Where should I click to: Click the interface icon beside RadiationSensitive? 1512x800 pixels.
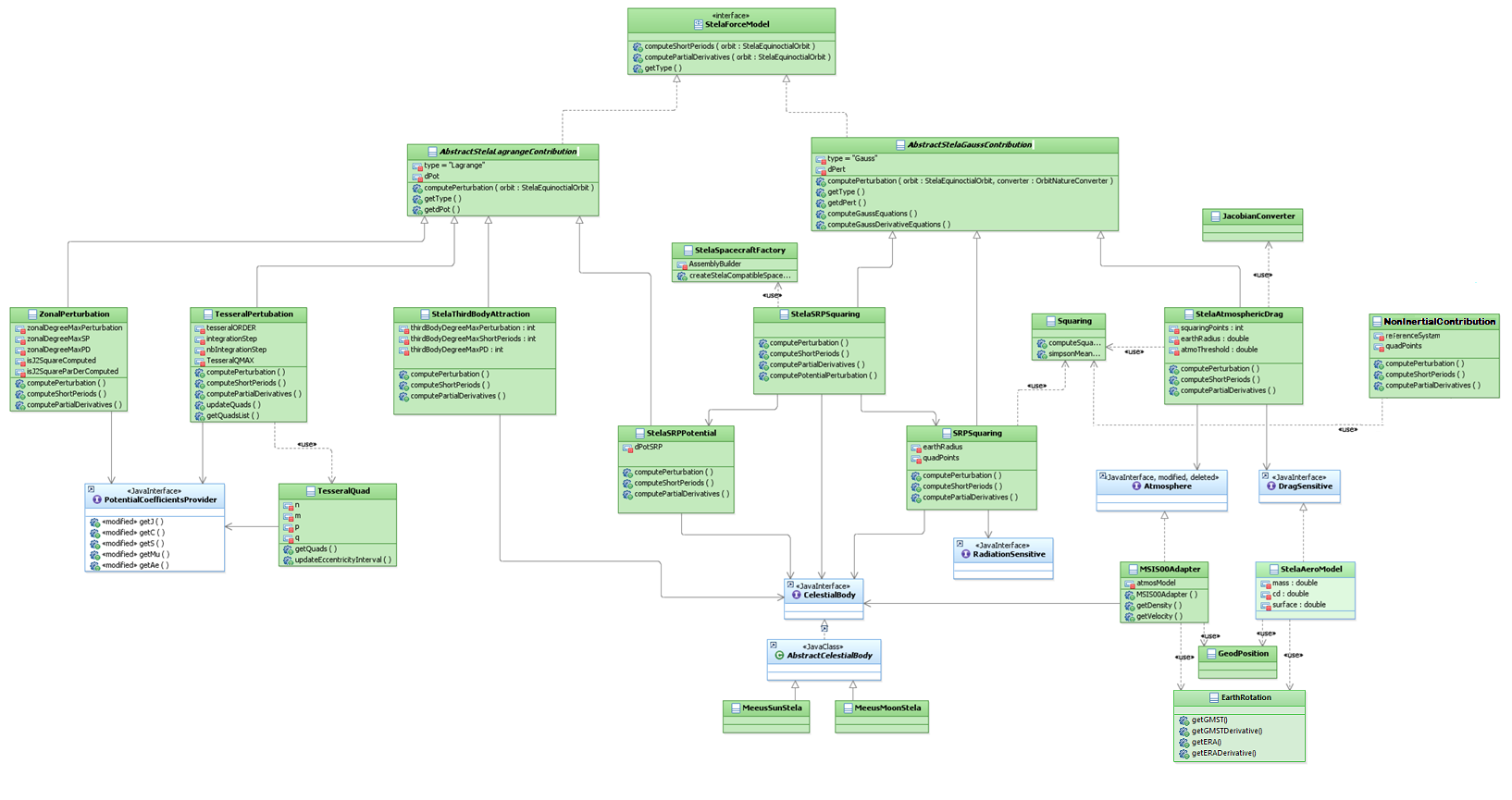pos(965,555)
